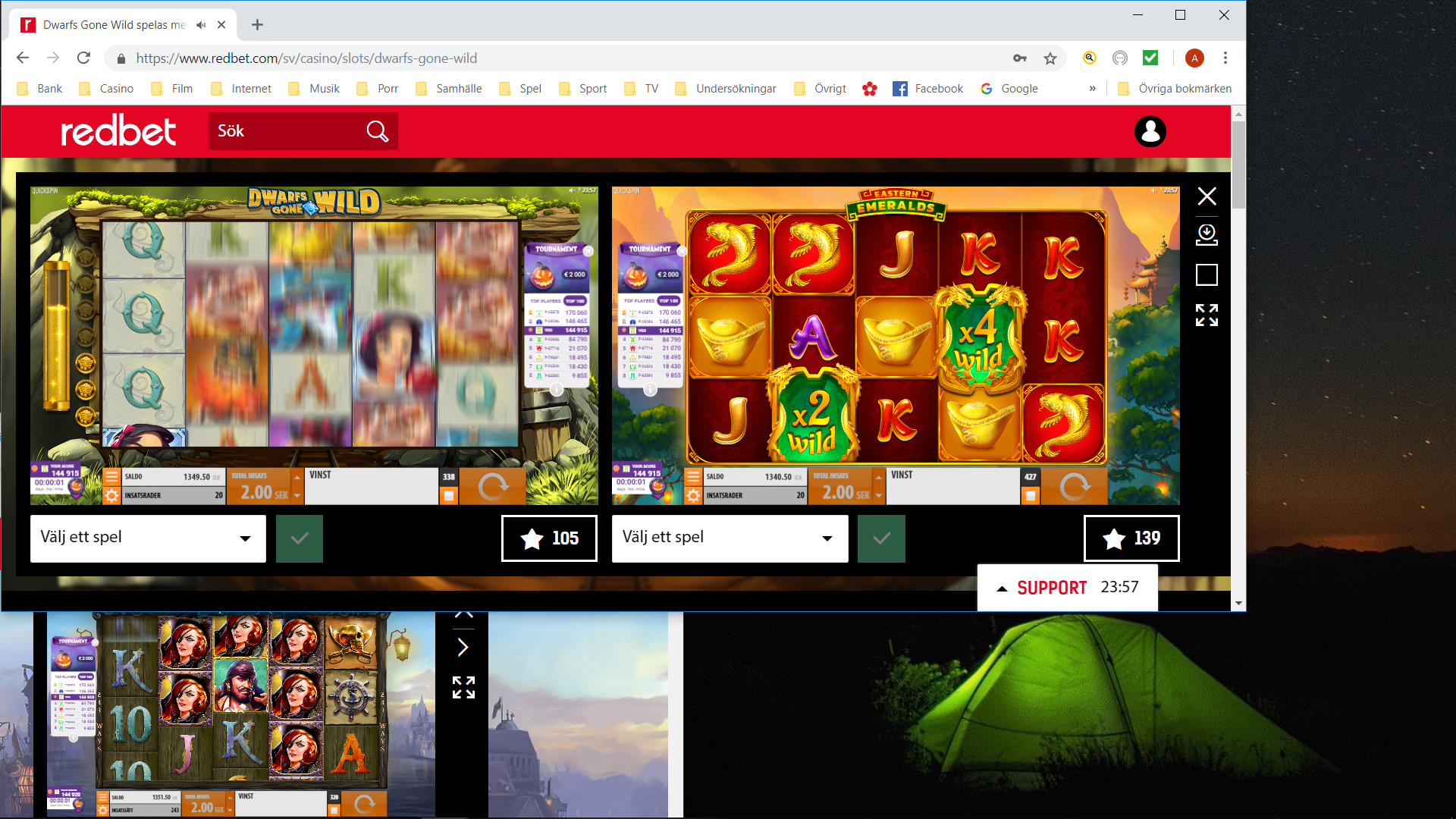Decrease total bet in Eastern Emeralds
Viewport: 1456px width, 819px height.
pyautogui.click(x=879, y=496)
